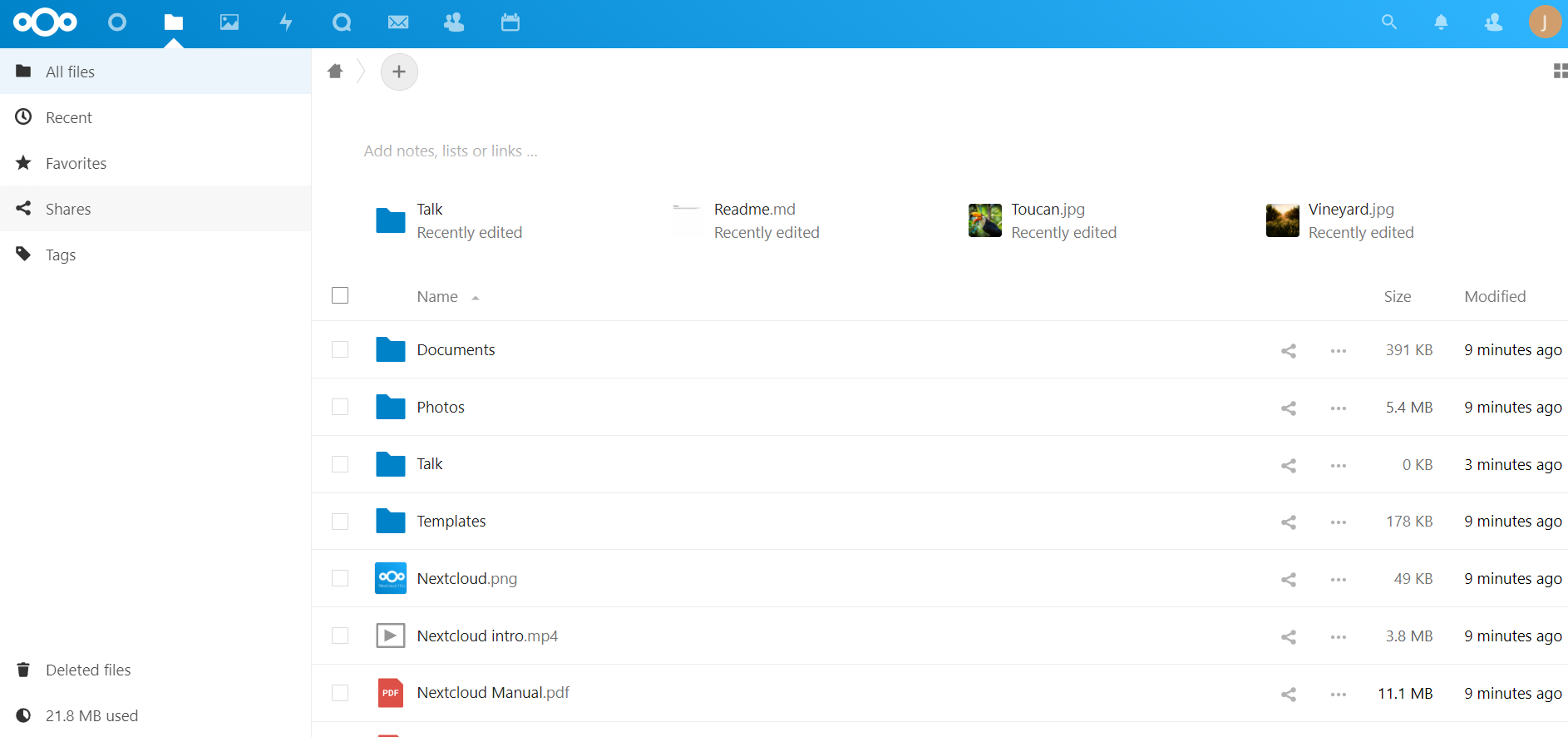Viewport: 1568px width, 737px height.
Task: Click the Add notes text field
Action: pyautogui.click(x=451, y=151)
